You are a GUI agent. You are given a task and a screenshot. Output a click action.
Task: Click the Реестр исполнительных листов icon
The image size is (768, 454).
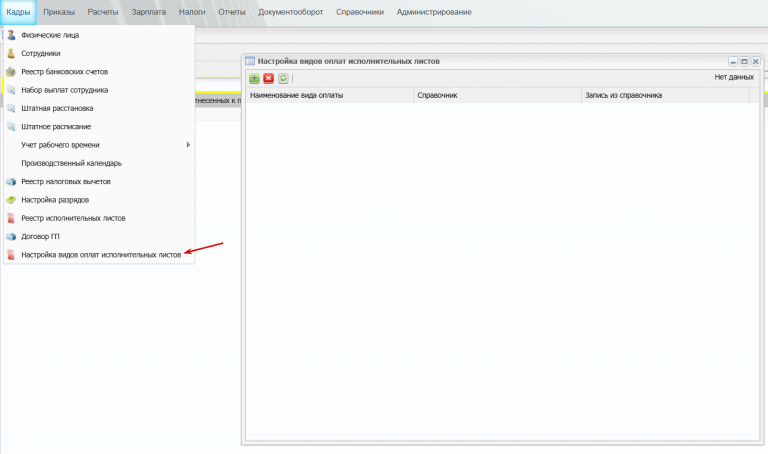(x=11, y=218)
